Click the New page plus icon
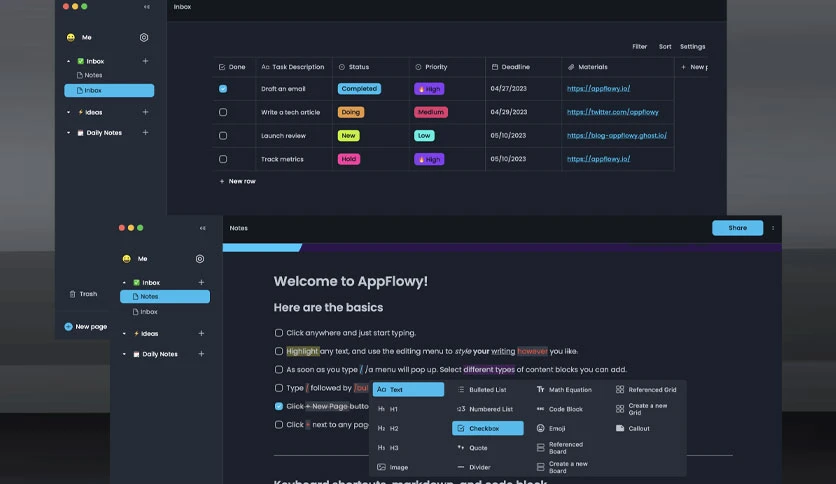This screenshot has width=836, height=484. (x=68, y=327)
